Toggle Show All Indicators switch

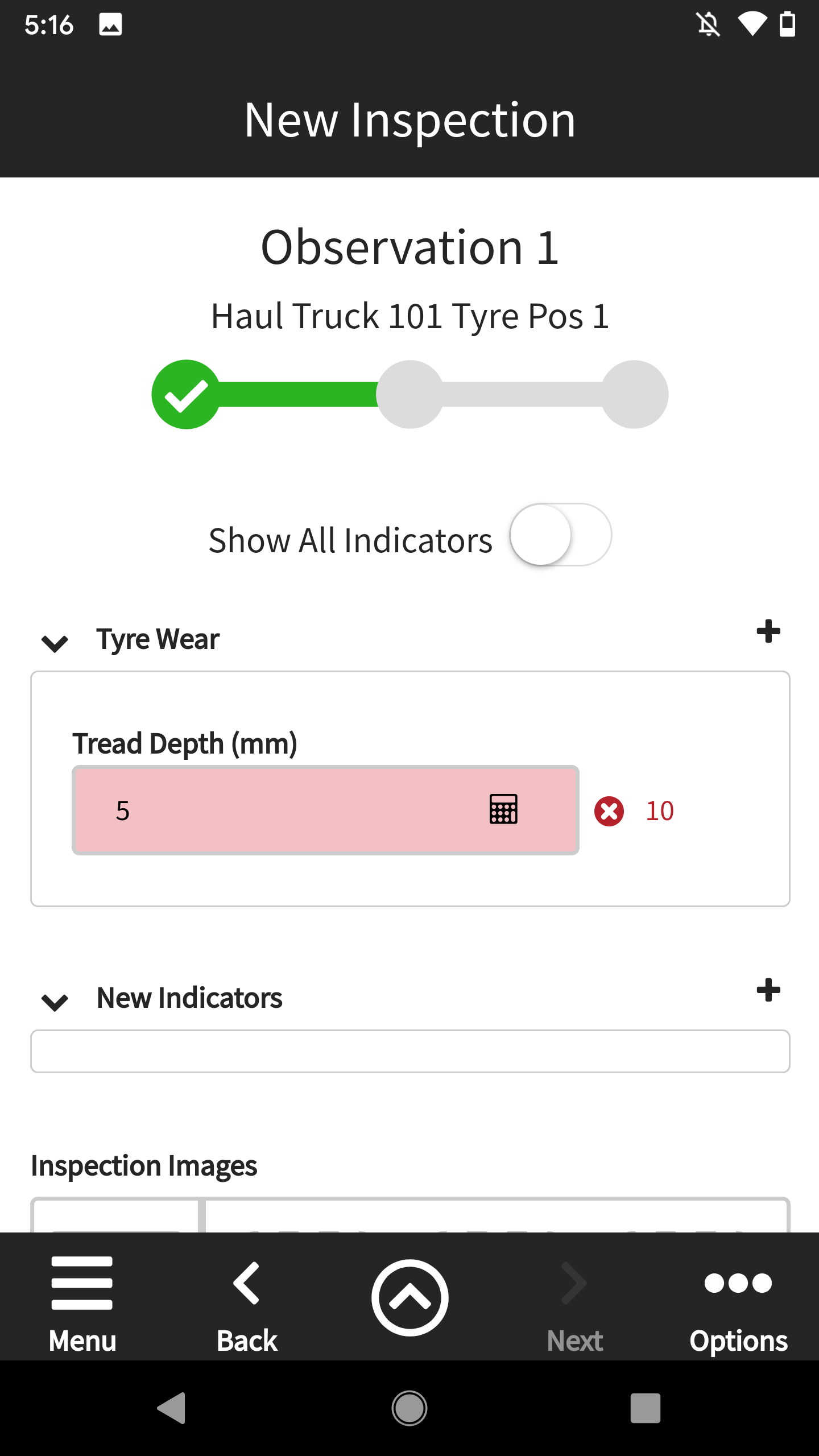click(x=561, y=535)
